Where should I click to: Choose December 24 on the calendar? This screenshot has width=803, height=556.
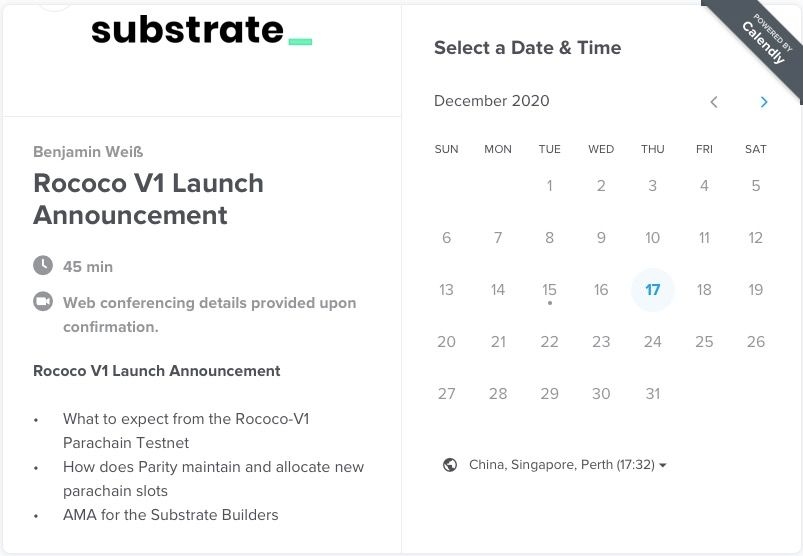point(652,341)
